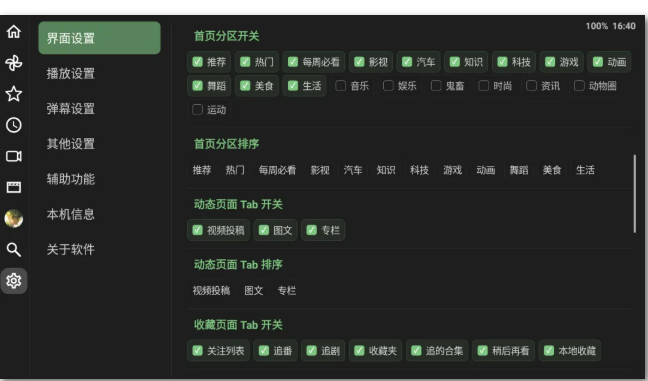Open the magnifier search icon
Screen dimensions: 648x381
[x=14, y=250]
